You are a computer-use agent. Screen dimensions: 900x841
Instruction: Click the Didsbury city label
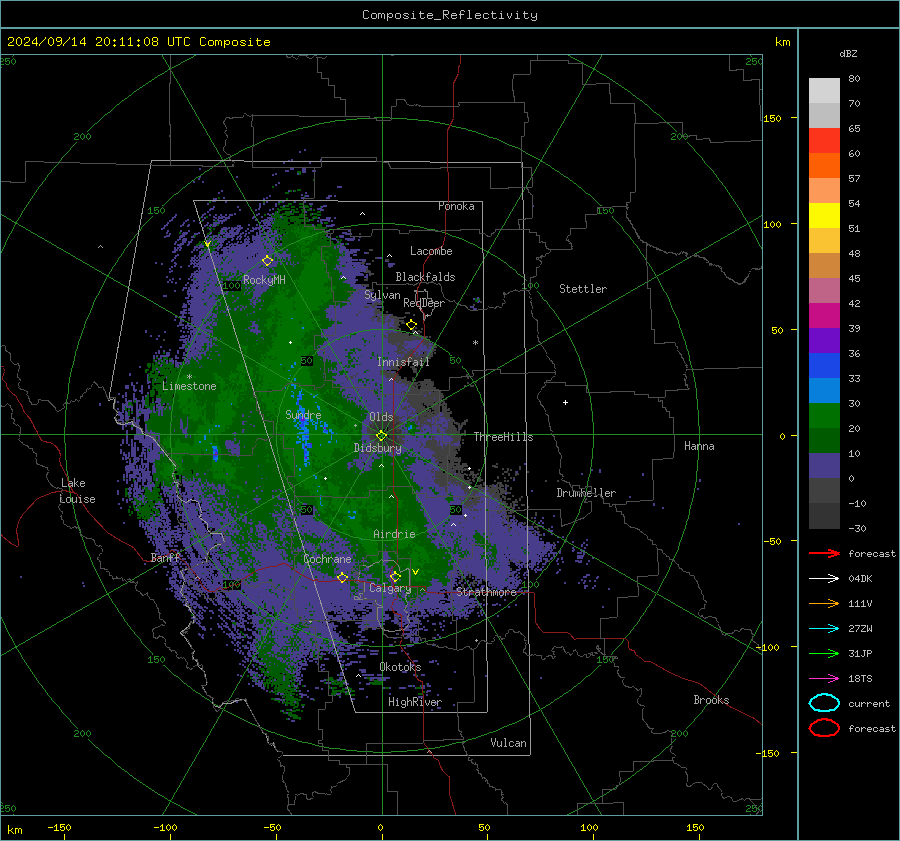pos(377,448)
